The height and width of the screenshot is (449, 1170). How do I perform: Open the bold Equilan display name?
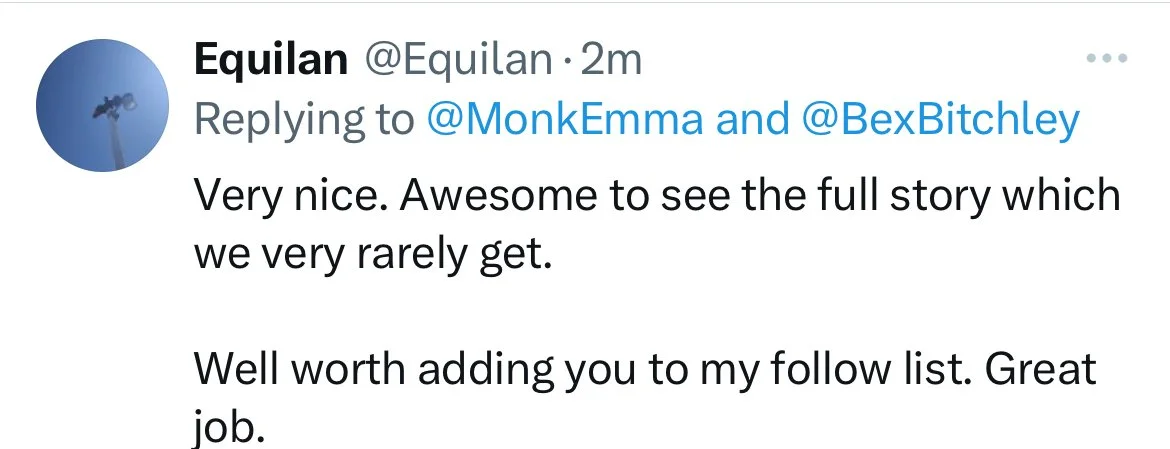[x=269, y=61]
